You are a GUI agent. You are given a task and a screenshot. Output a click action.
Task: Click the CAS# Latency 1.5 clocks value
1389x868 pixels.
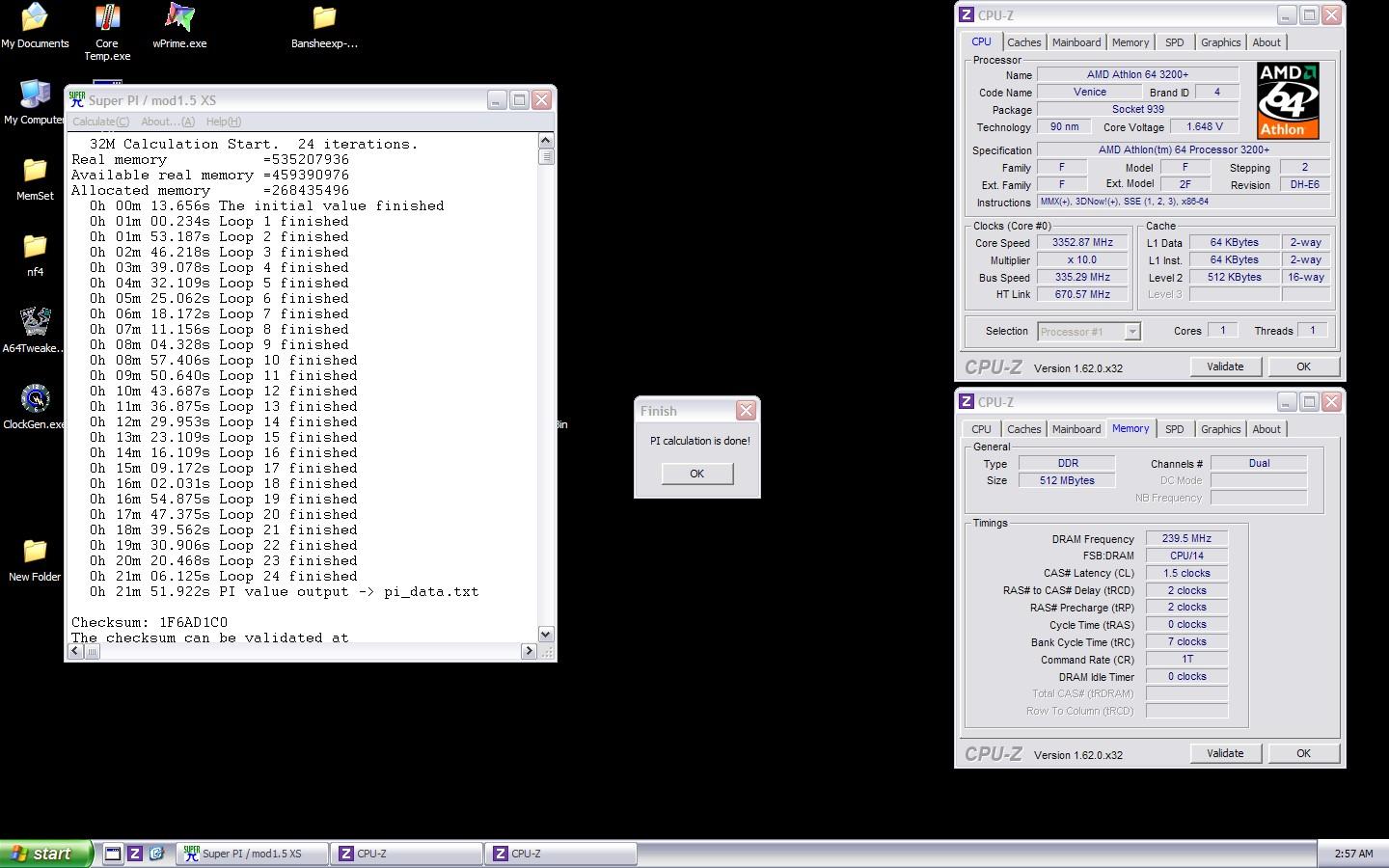1186,573
